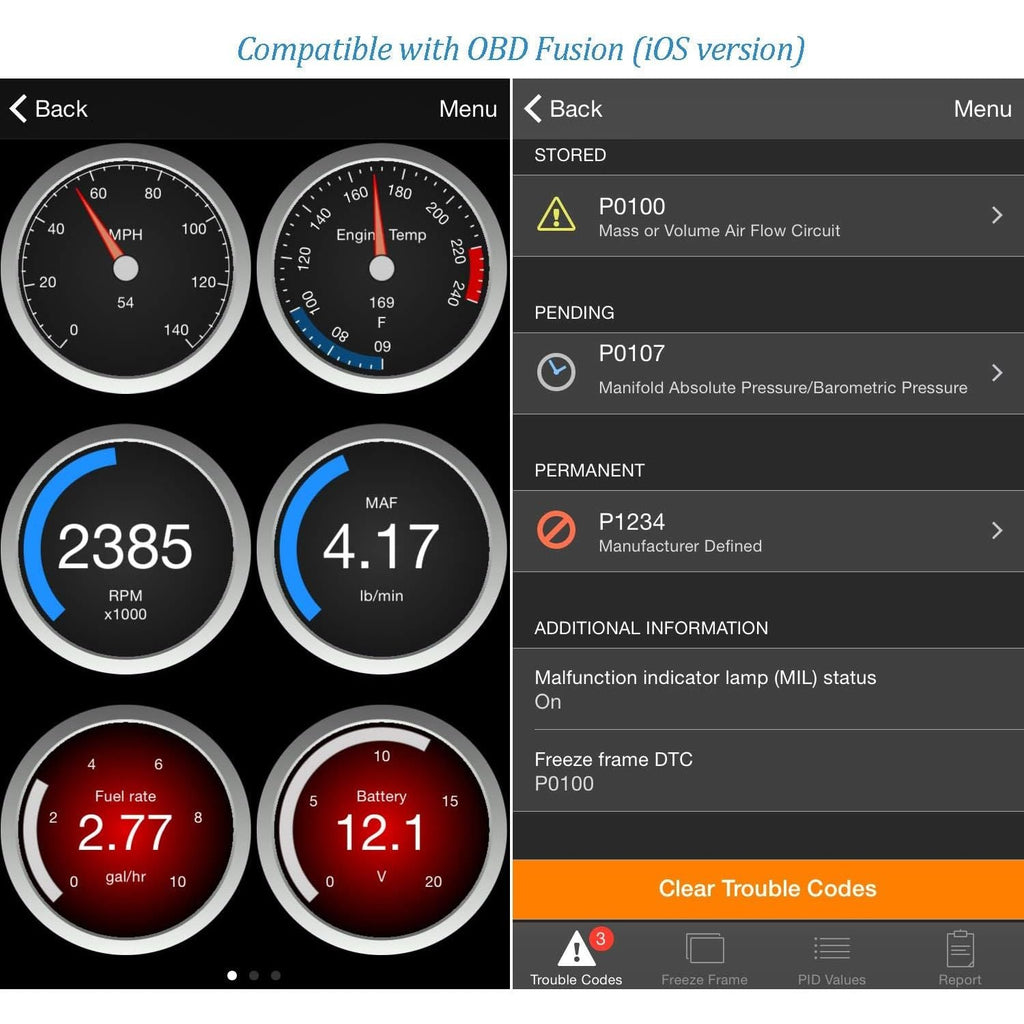Switch to the PID Values tab

831,959
